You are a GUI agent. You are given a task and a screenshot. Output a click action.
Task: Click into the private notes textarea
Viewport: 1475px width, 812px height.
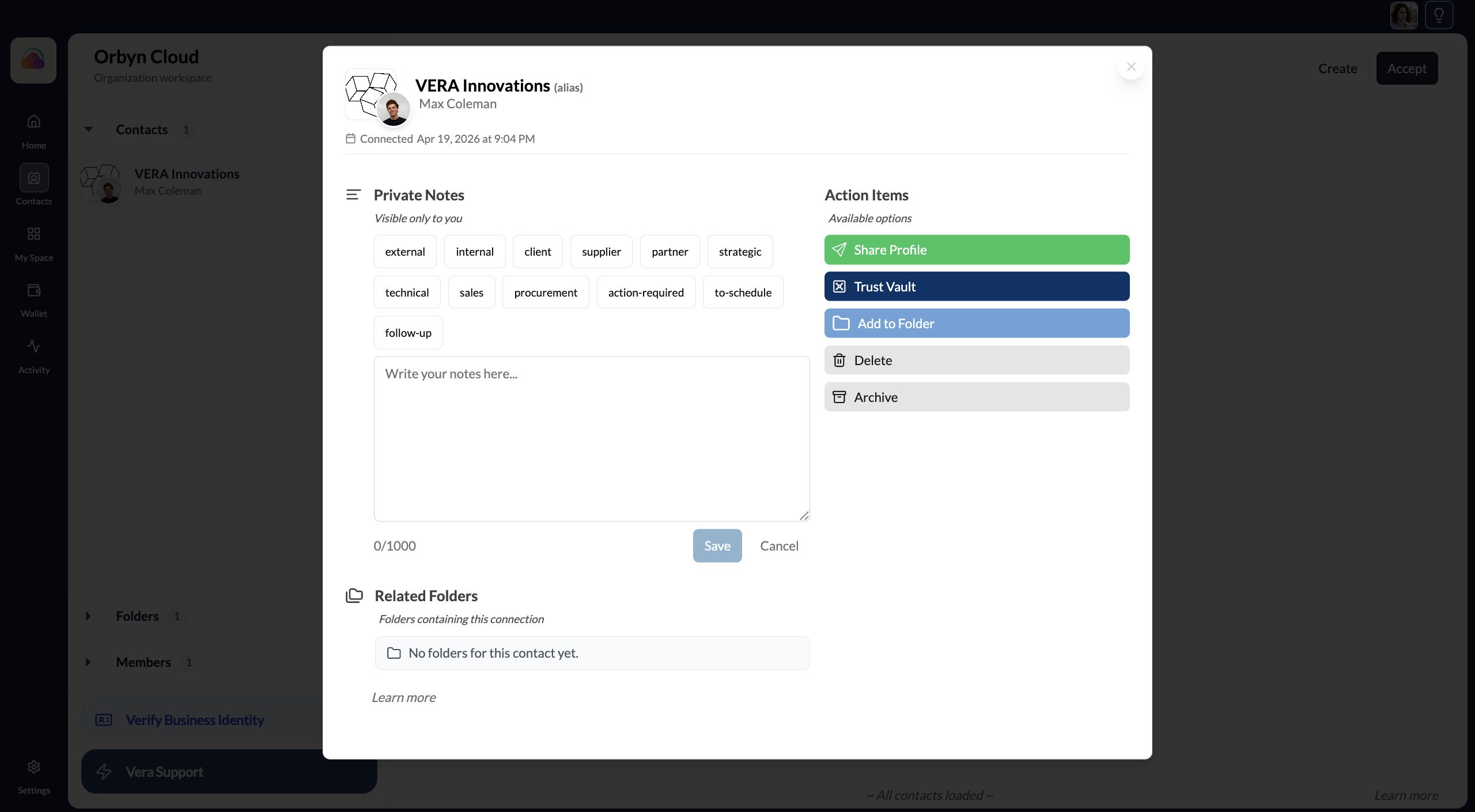coord(591,439)
